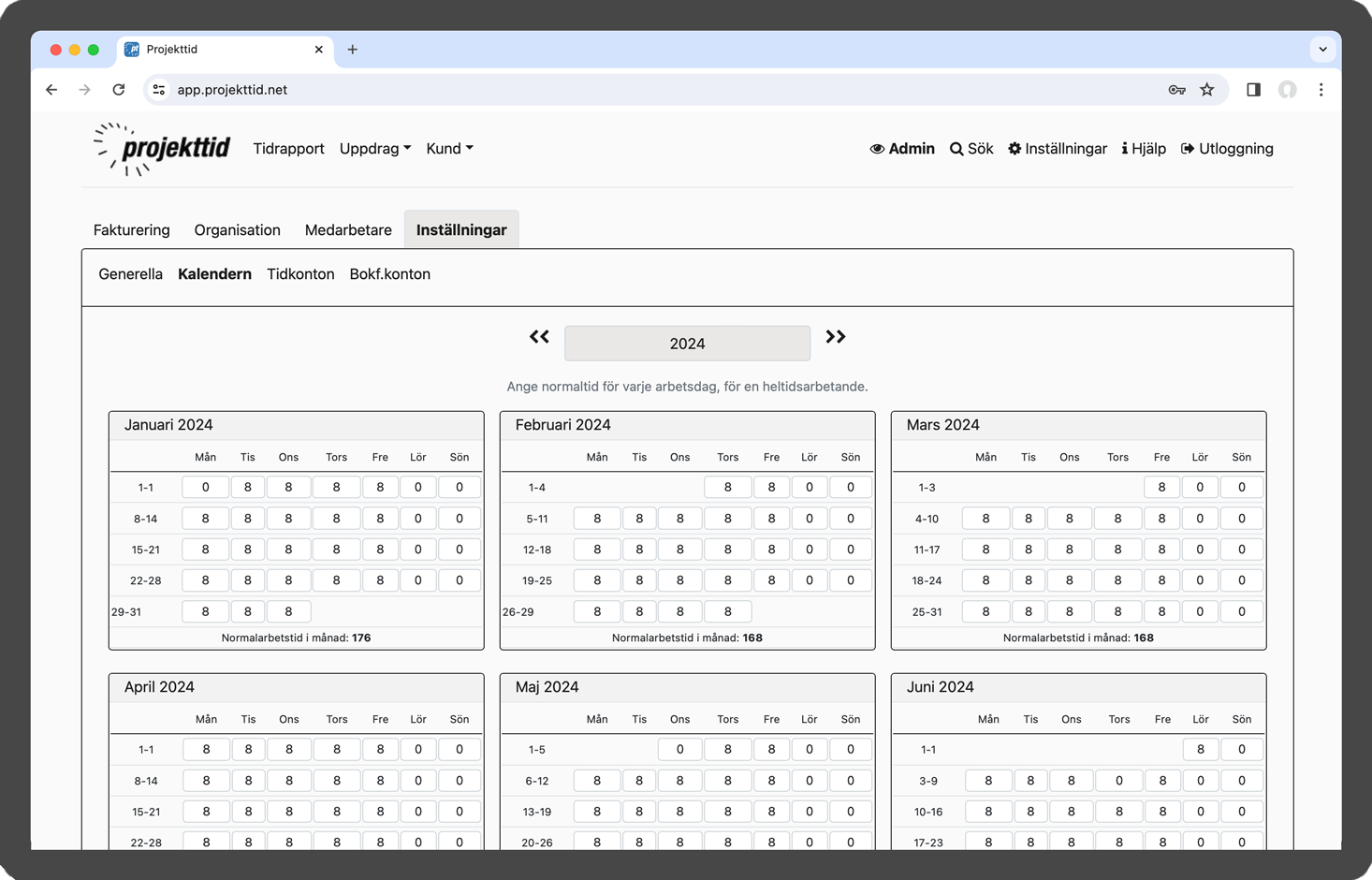Toggle Admin mode with the eye icon
This screenshot has width=1372, height=880.
902,149
